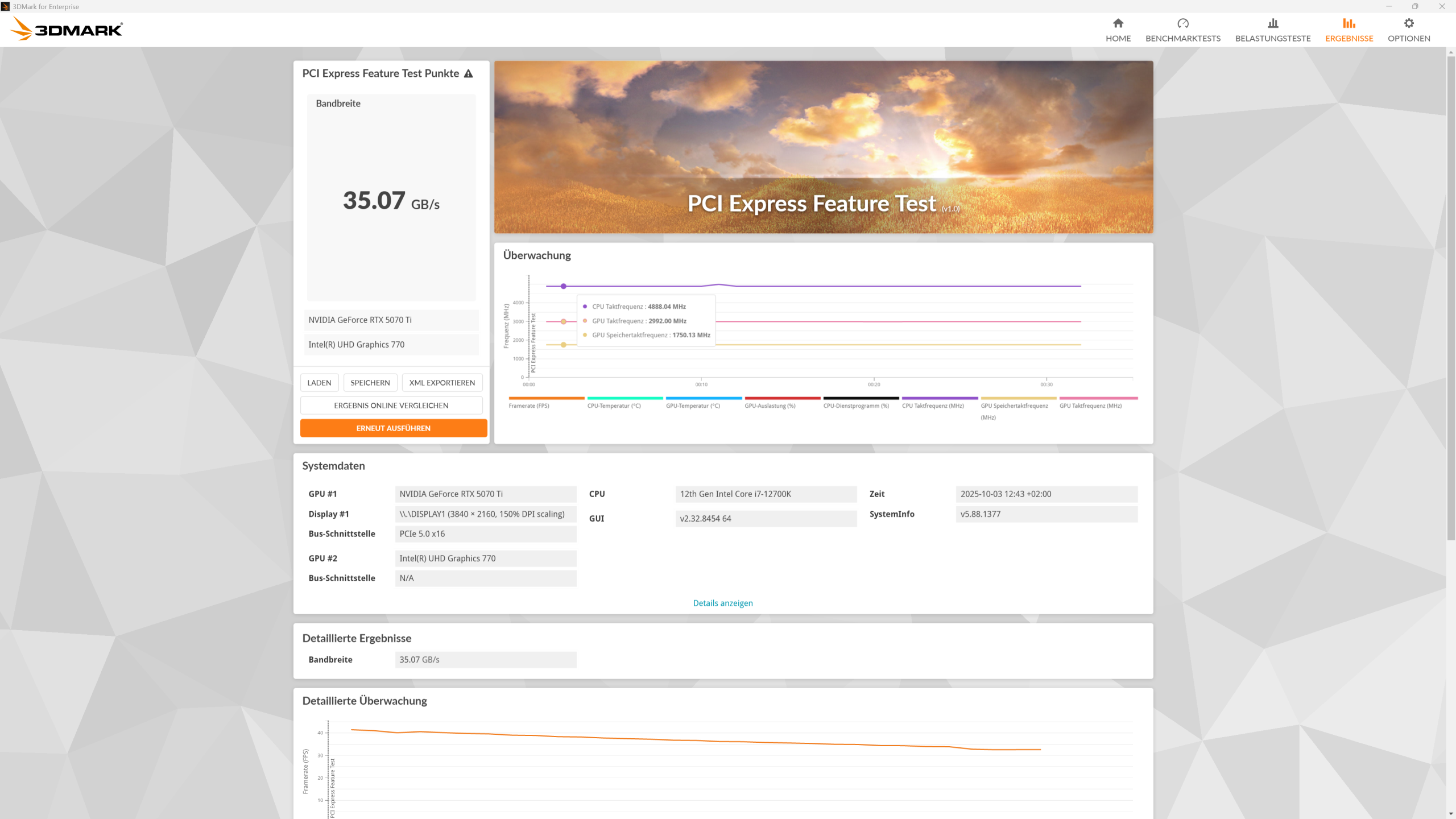Click the Home house icon

click(1118, 23)
